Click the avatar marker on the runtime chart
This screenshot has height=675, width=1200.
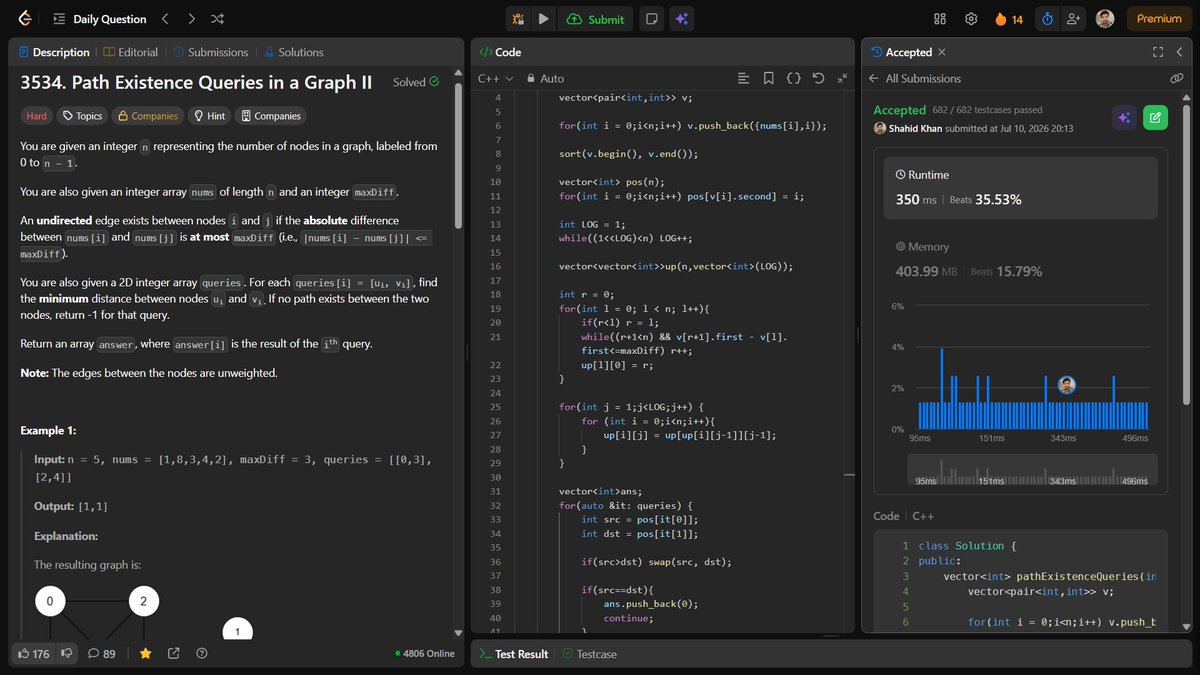click(x=1067, y=385)
